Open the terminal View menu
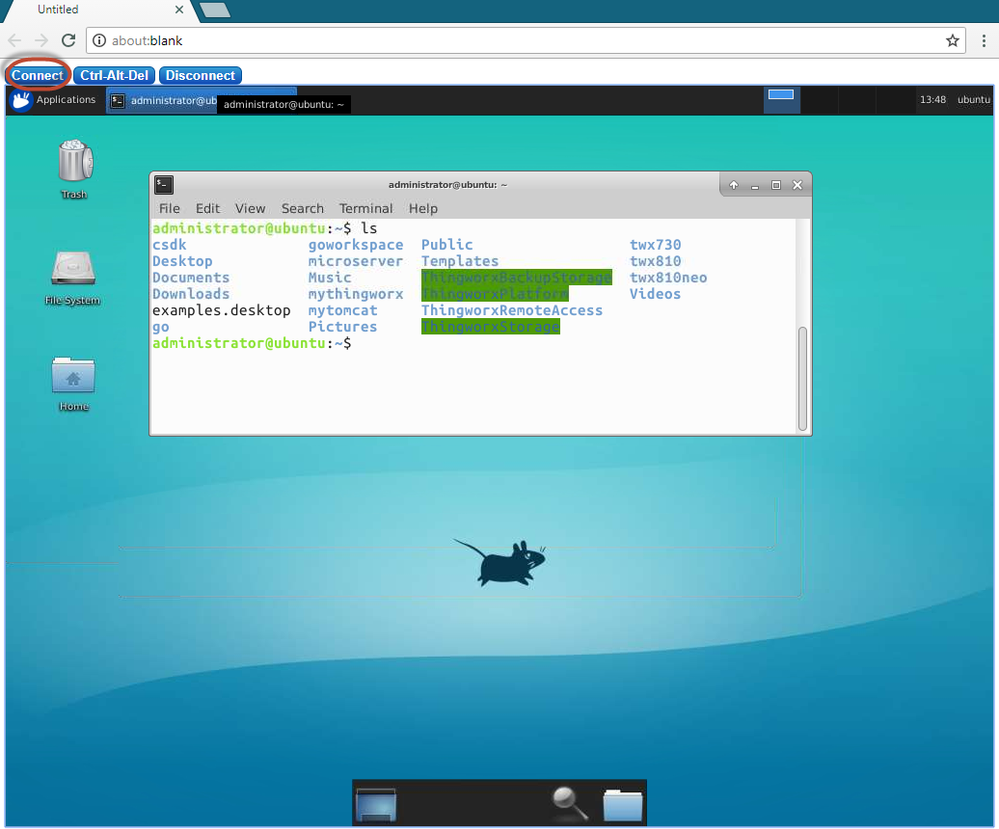Screen dimensions: 999x829 (x=250, y=208)
